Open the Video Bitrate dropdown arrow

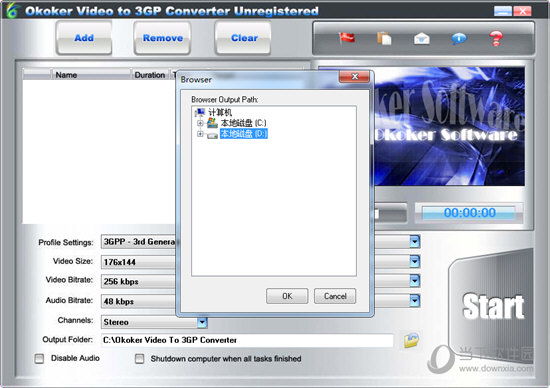click(x=415, y=281)
